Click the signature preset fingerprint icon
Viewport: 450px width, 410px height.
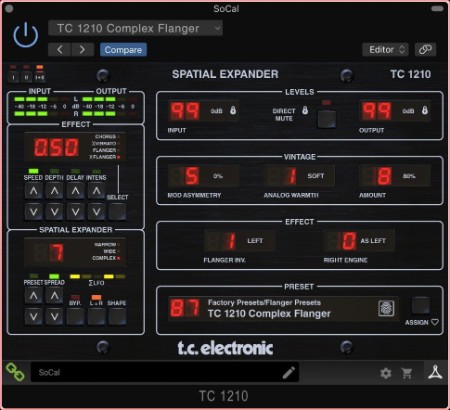point(386,308)
